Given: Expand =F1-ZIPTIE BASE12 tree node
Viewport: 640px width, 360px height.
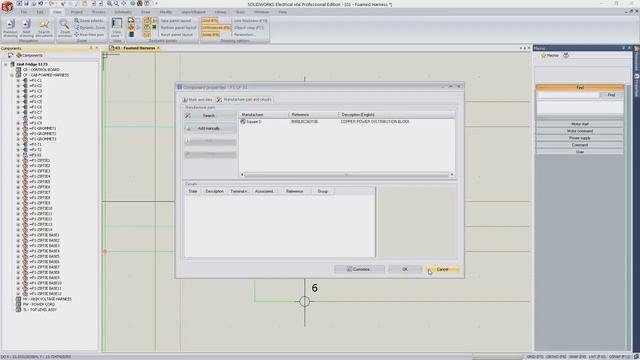Looking at the screenshot, I should [x=18, y=293].
